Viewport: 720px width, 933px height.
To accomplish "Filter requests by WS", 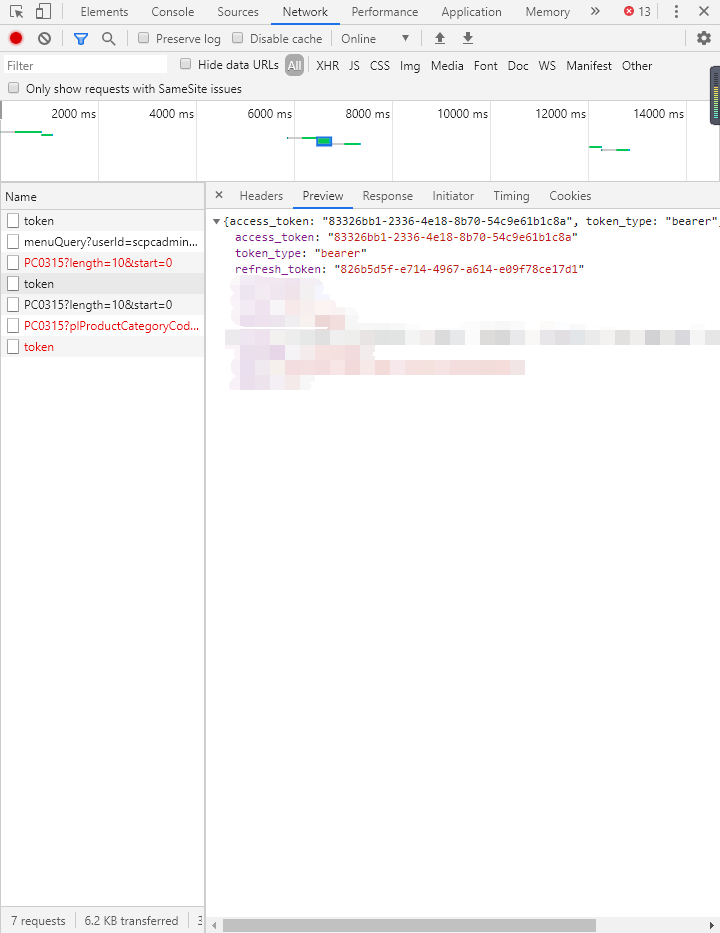I will 547,65.
